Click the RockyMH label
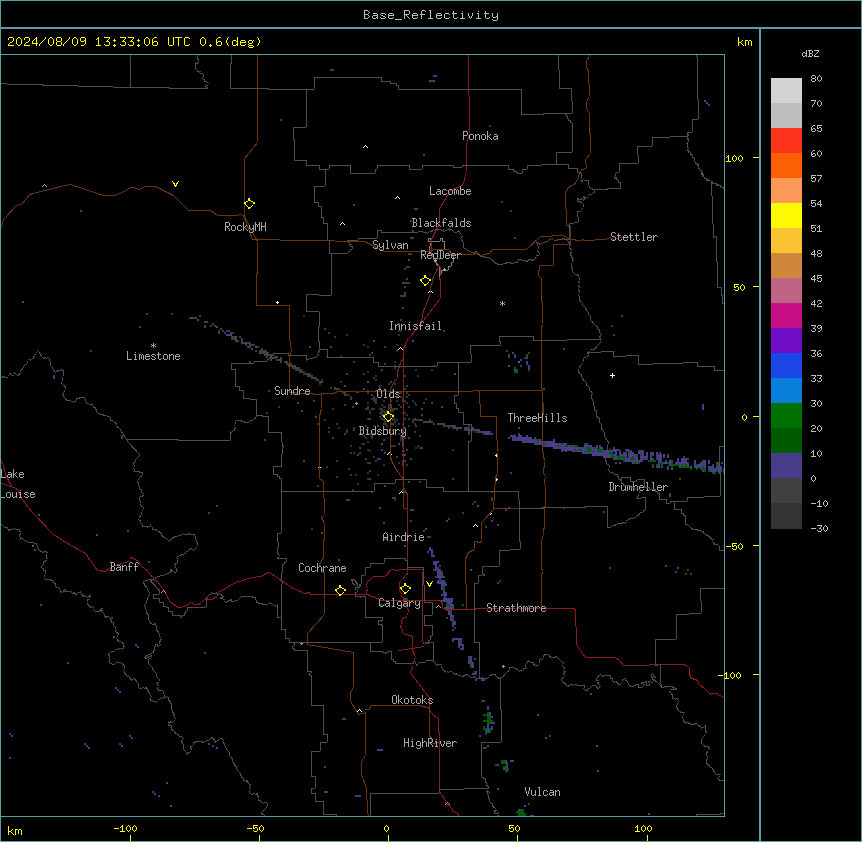 click(x=245, y=226)
